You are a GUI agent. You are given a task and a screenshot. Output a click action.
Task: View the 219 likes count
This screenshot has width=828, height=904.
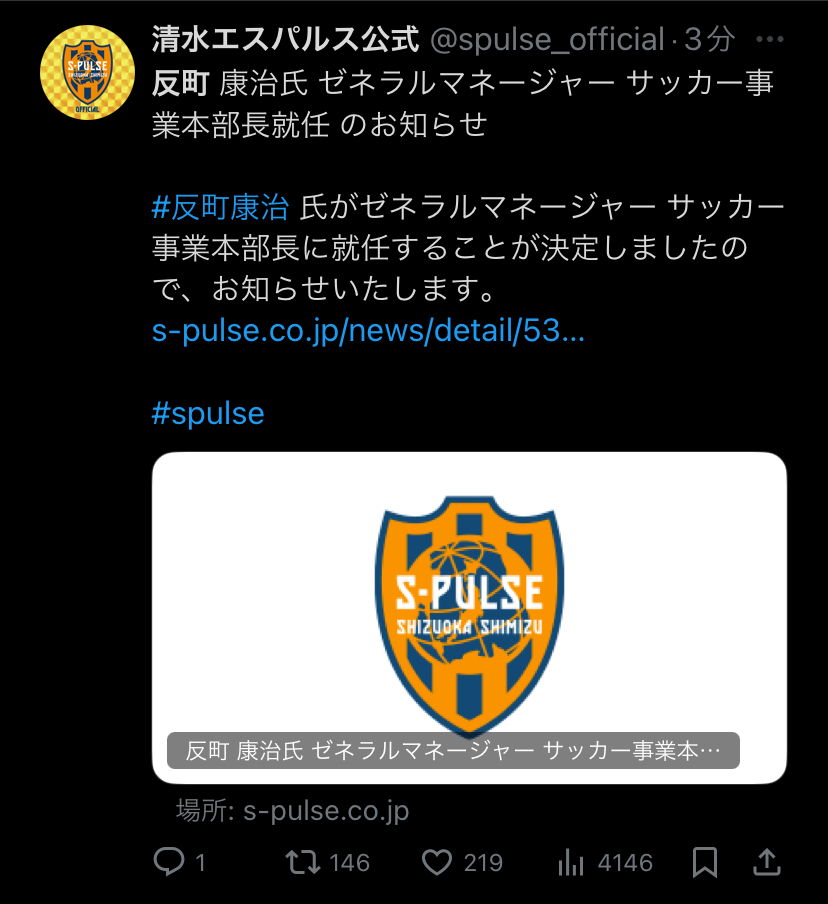point(483,863)
